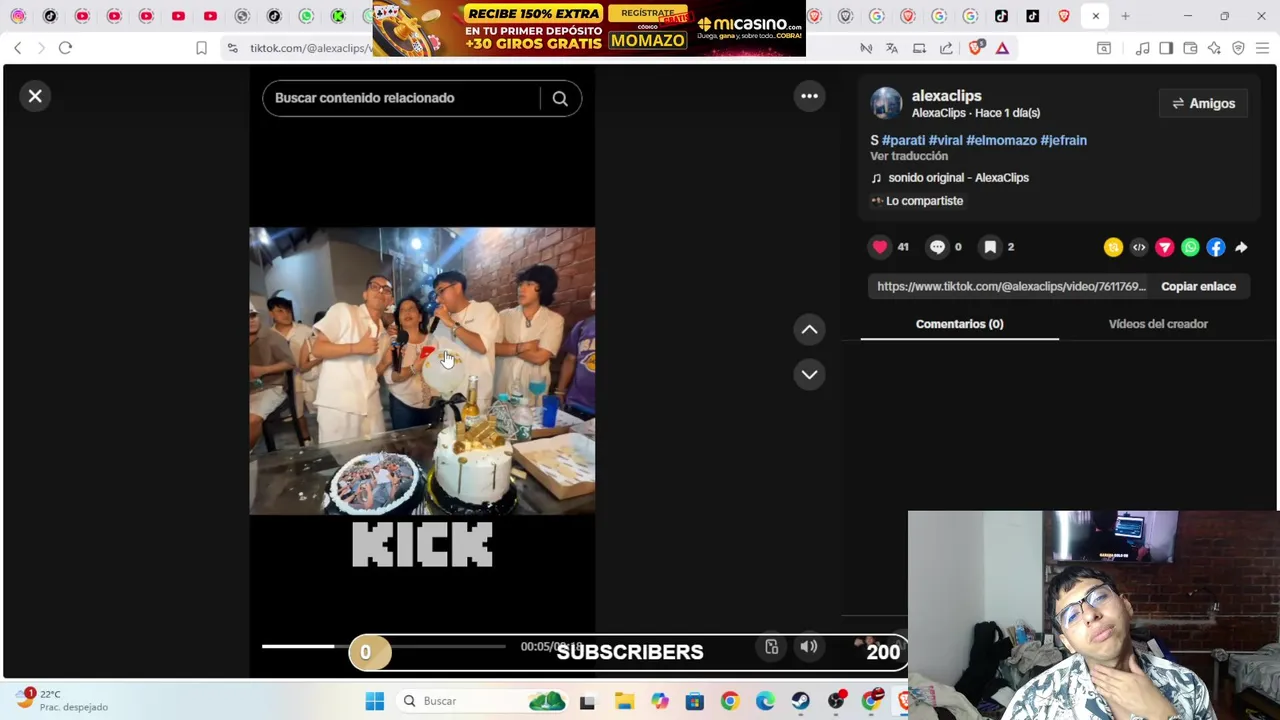This screenshot has height=720, width=1280.
Task: Reload the page with refresh icon
Action: point(65,48)
